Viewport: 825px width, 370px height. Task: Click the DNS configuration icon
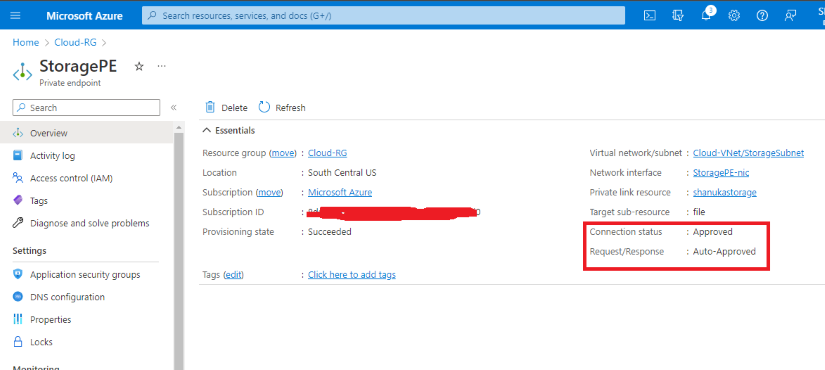coord(18,297)
